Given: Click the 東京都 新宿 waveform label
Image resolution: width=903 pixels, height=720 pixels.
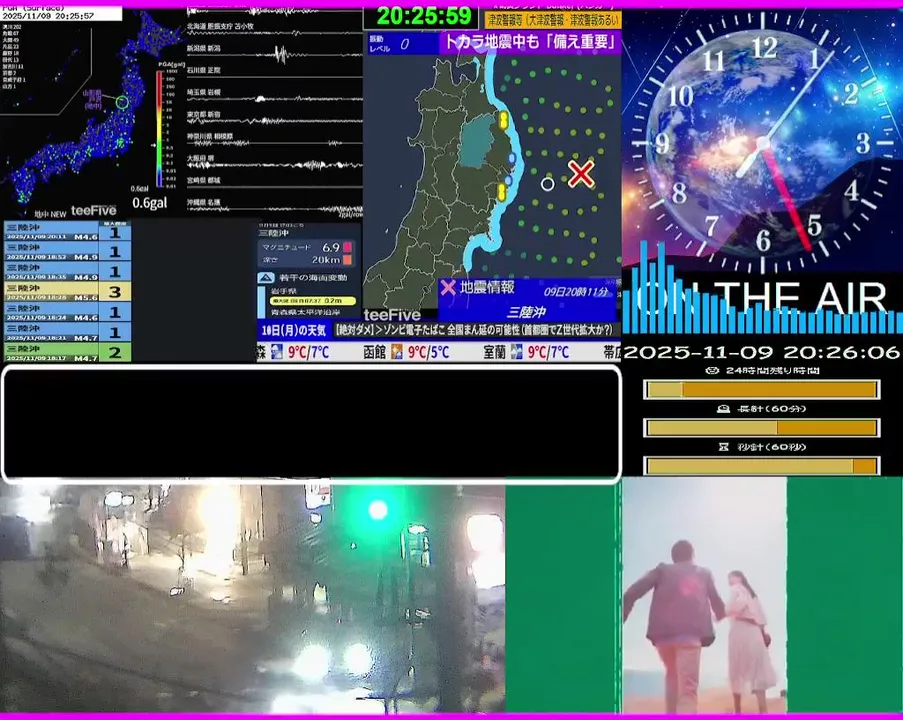Looking at the screenshot, I should (204, 115).
